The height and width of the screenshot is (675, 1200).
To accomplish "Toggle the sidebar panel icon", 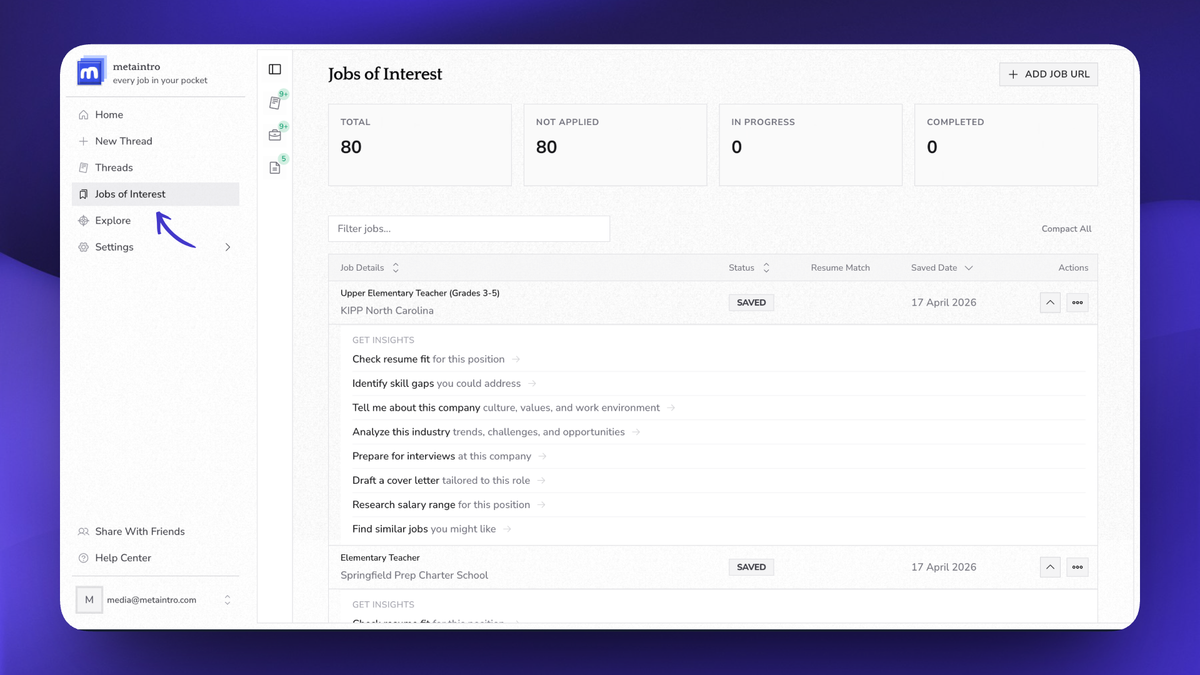I will [275, 69].
